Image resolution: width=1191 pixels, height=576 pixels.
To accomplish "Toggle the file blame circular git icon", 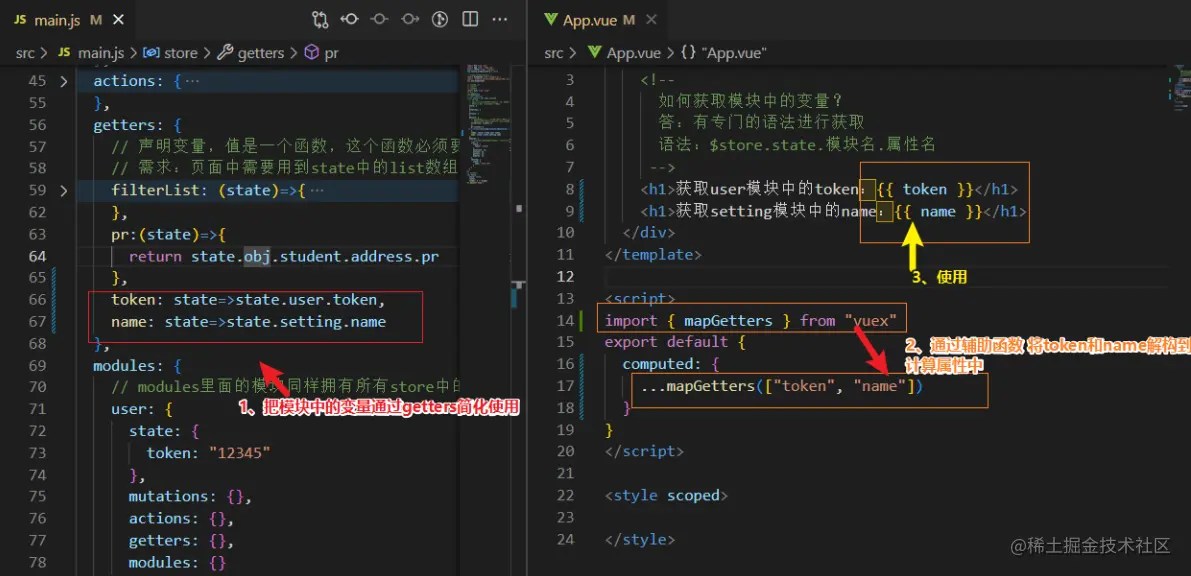I will [440, 20].
